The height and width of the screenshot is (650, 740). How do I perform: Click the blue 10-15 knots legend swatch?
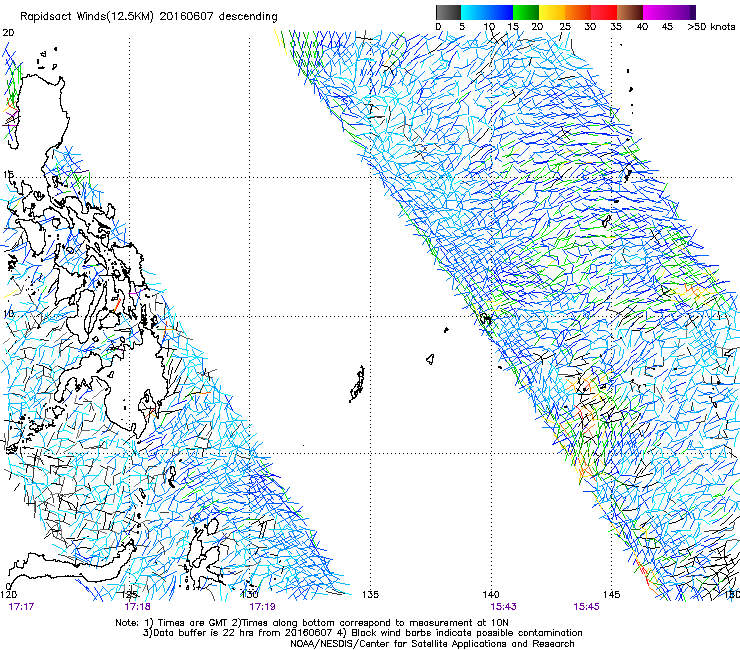500,12
